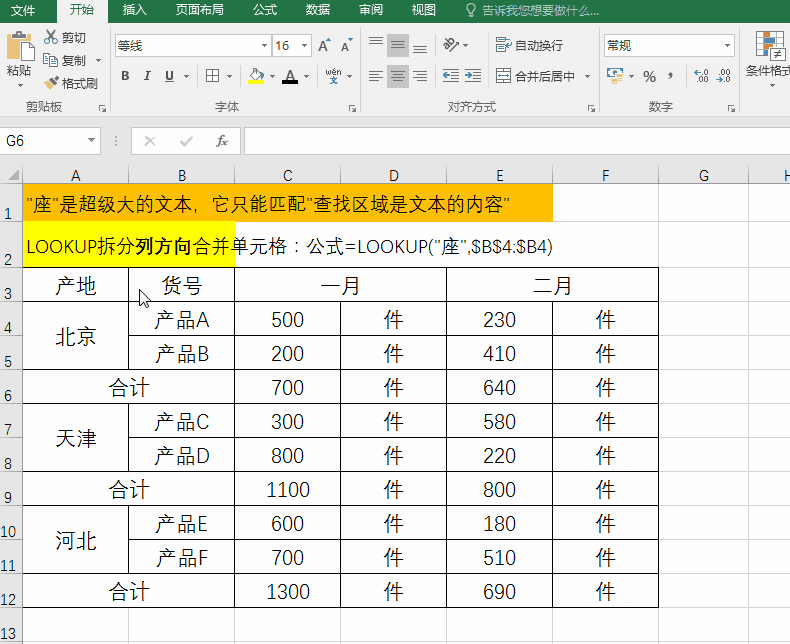Decrease indent icon
This screenshot has width=790, height=644.
[451, 76]
